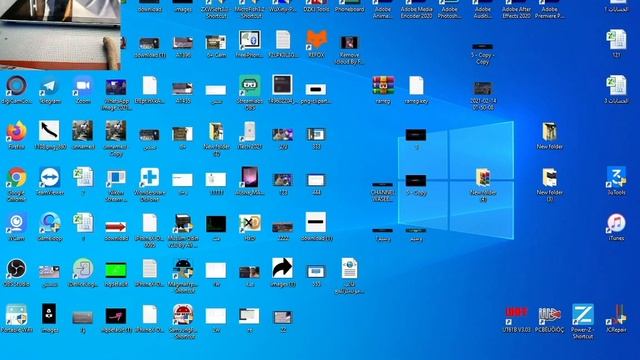Open the 5 - Copy thumbnail
640x360 pixels.
pyautogui.click(x=416, y=180)
